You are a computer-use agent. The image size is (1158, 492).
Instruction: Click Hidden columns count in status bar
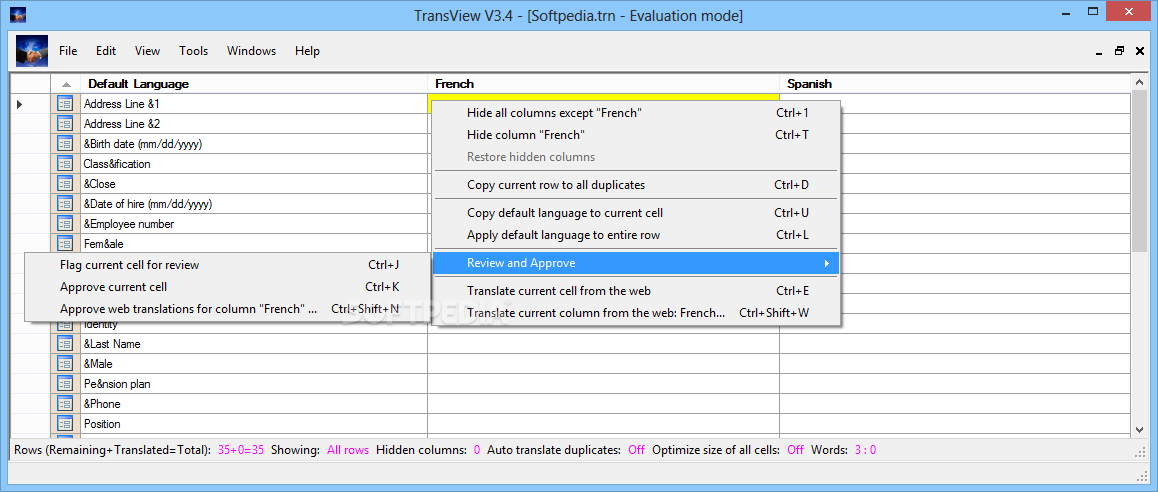point(477,449)
